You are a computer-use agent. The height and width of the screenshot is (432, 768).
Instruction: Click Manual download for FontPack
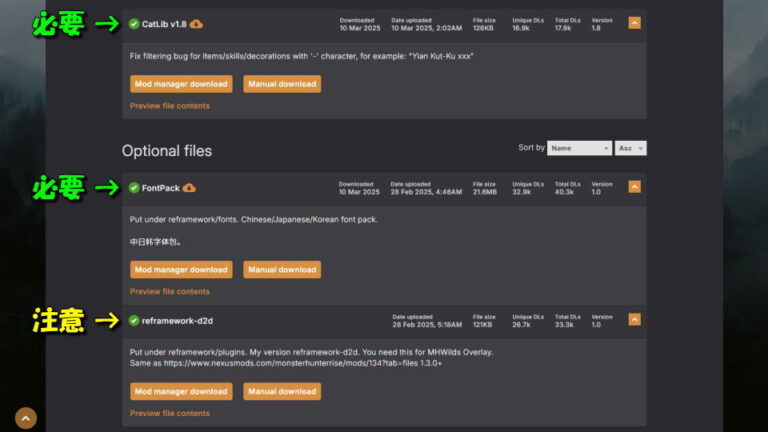281,269
